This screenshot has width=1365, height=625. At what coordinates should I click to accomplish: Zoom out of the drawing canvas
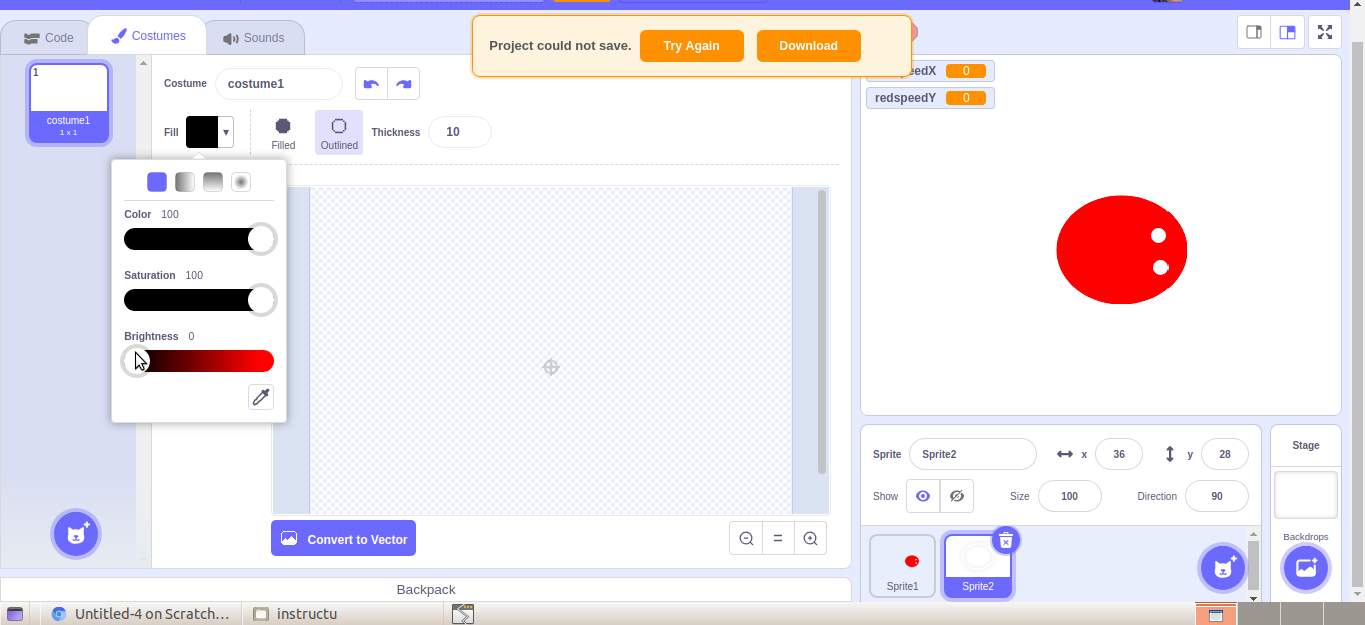click(746, 538)
